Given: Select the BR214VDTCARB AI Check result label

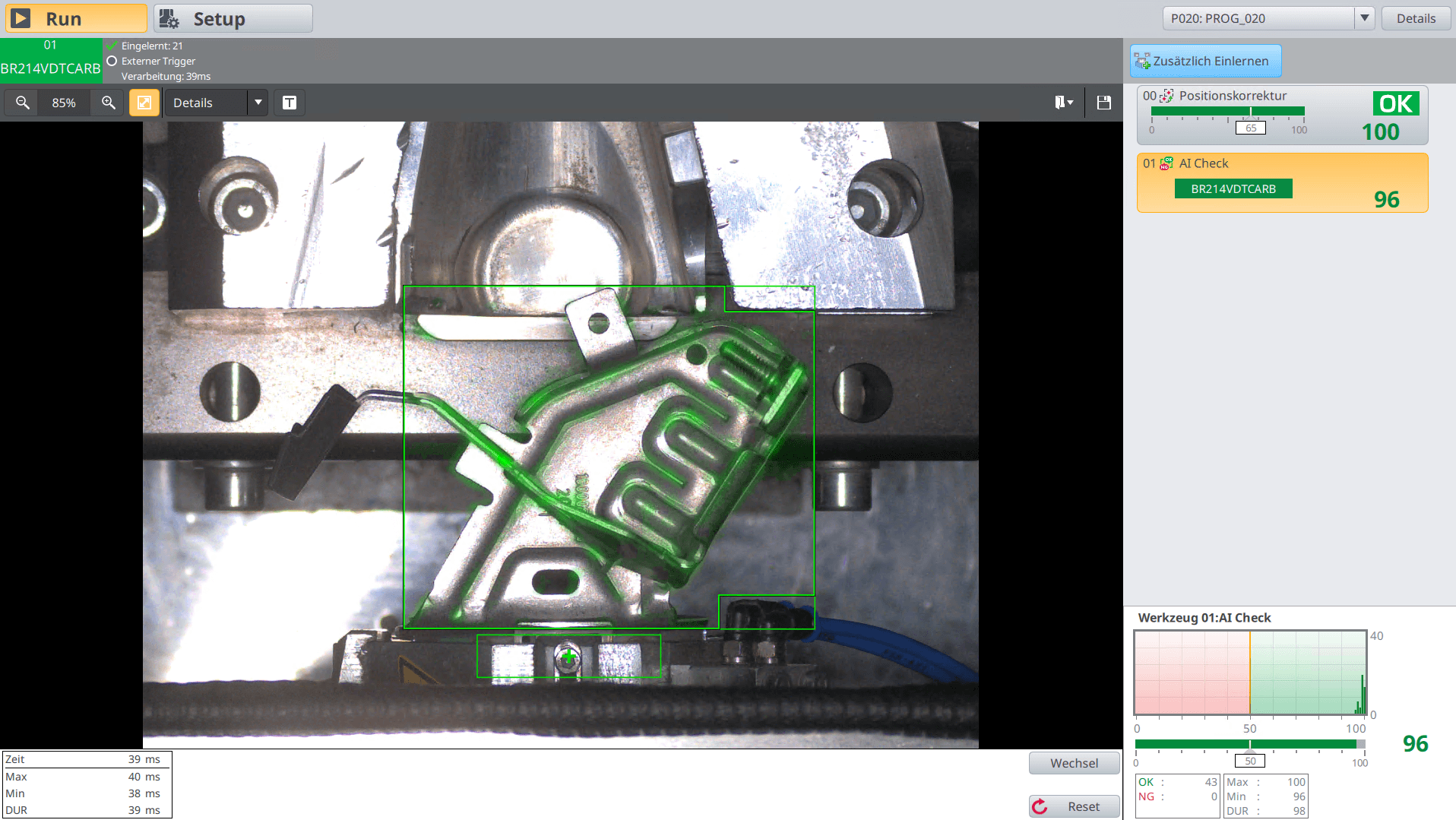Looking at the screenshot, I should (1233, 188).
